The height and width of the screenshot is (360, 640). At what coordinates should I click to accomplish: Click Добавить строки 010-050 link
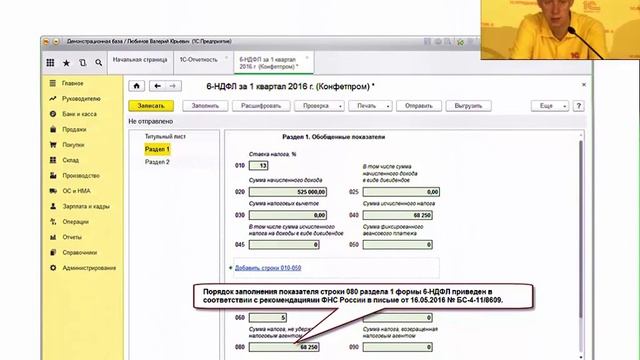(x=268, y=268)
